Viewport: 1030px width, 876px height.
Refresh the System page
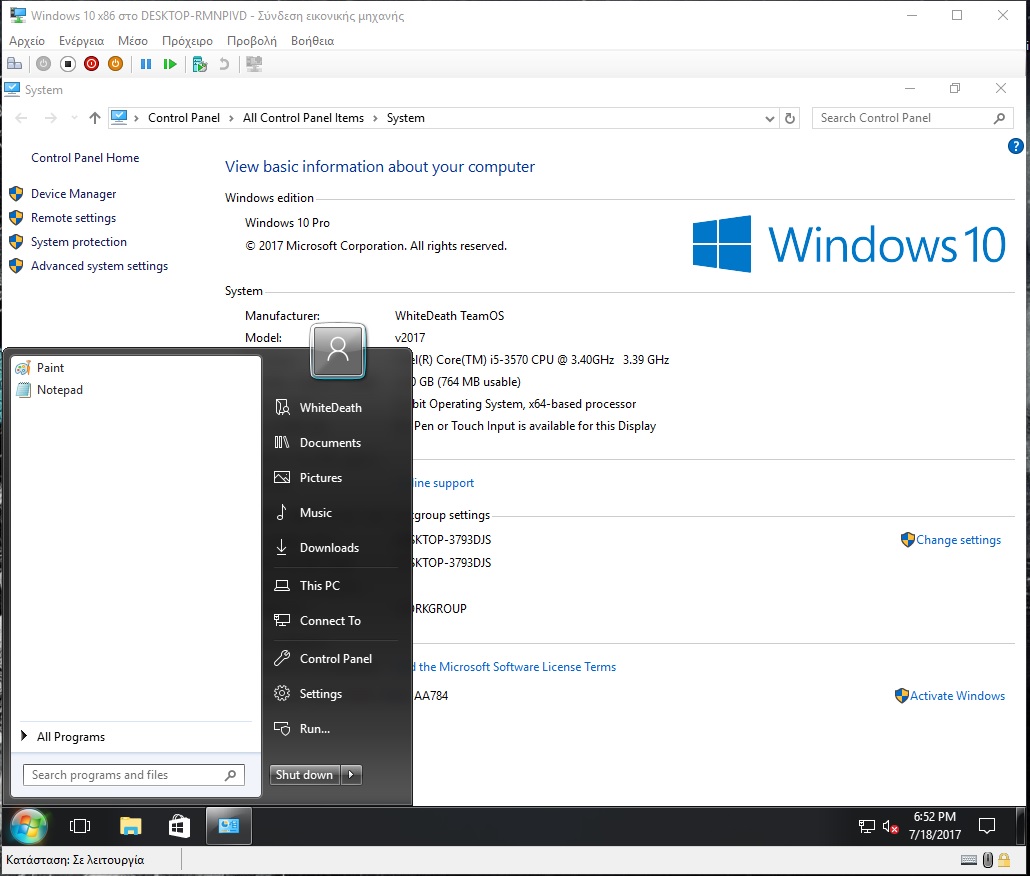click(790, 118)
